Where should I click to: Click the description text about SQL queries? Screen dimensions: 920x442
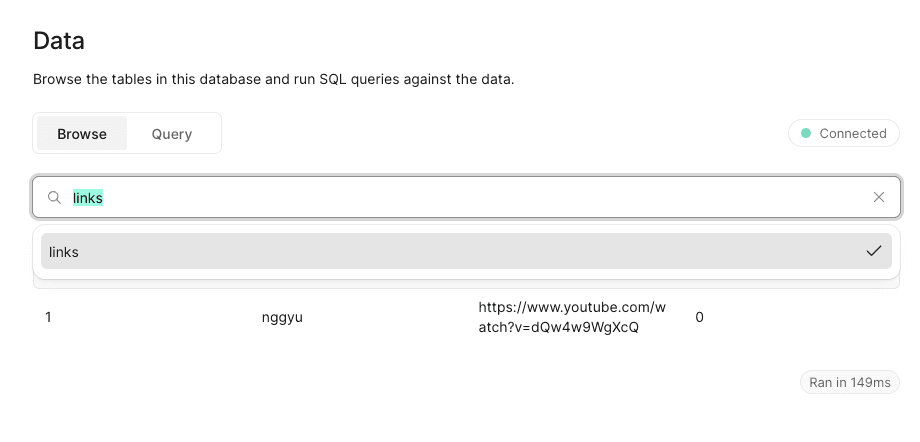[x=273, y=79]
